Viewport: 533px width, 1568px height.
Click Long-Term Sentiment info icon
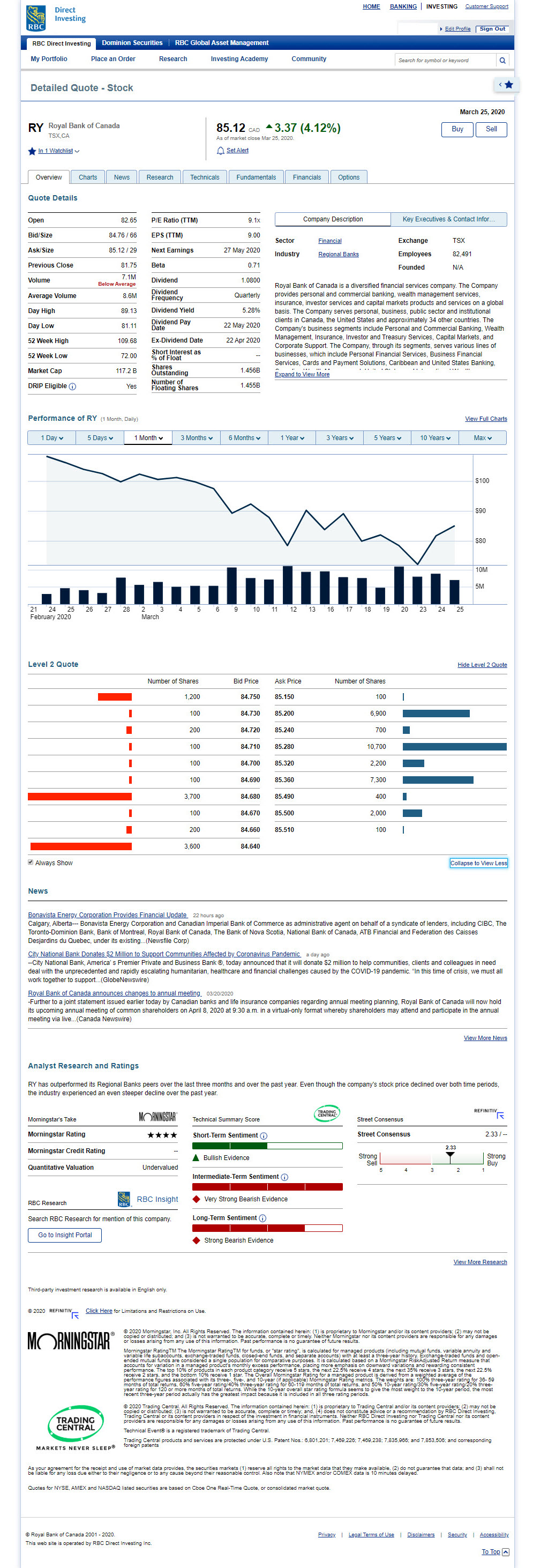[x=262, y=1218]
